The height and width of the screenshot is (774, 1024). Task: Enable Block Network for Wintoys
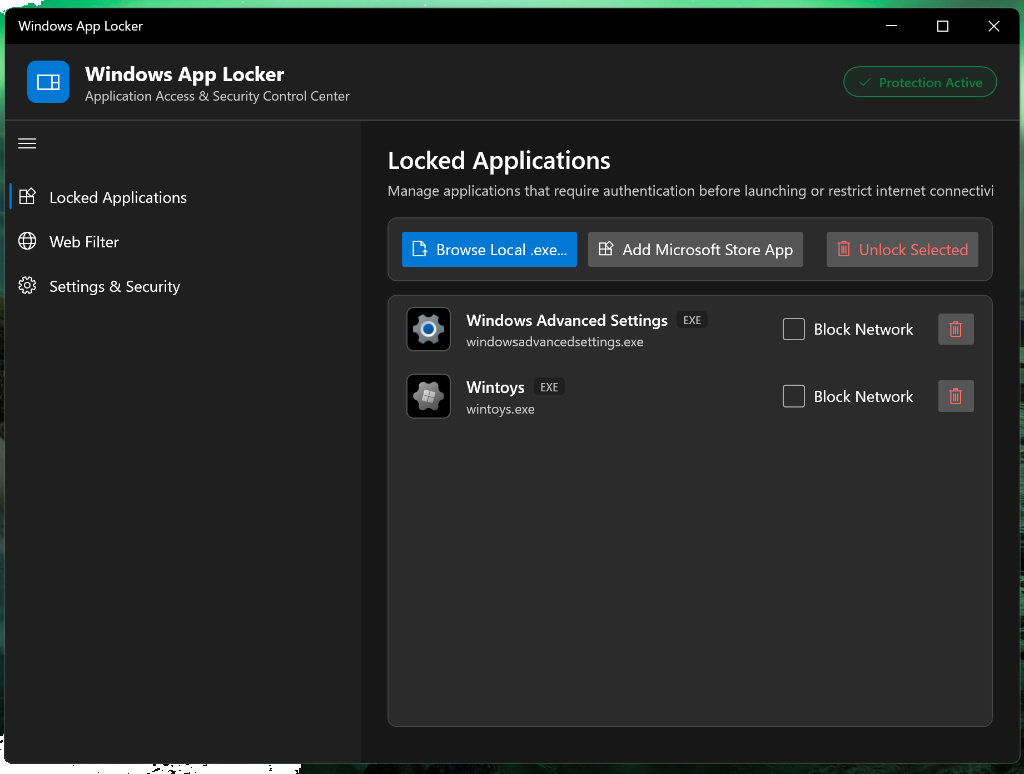(x=793, y=396)
